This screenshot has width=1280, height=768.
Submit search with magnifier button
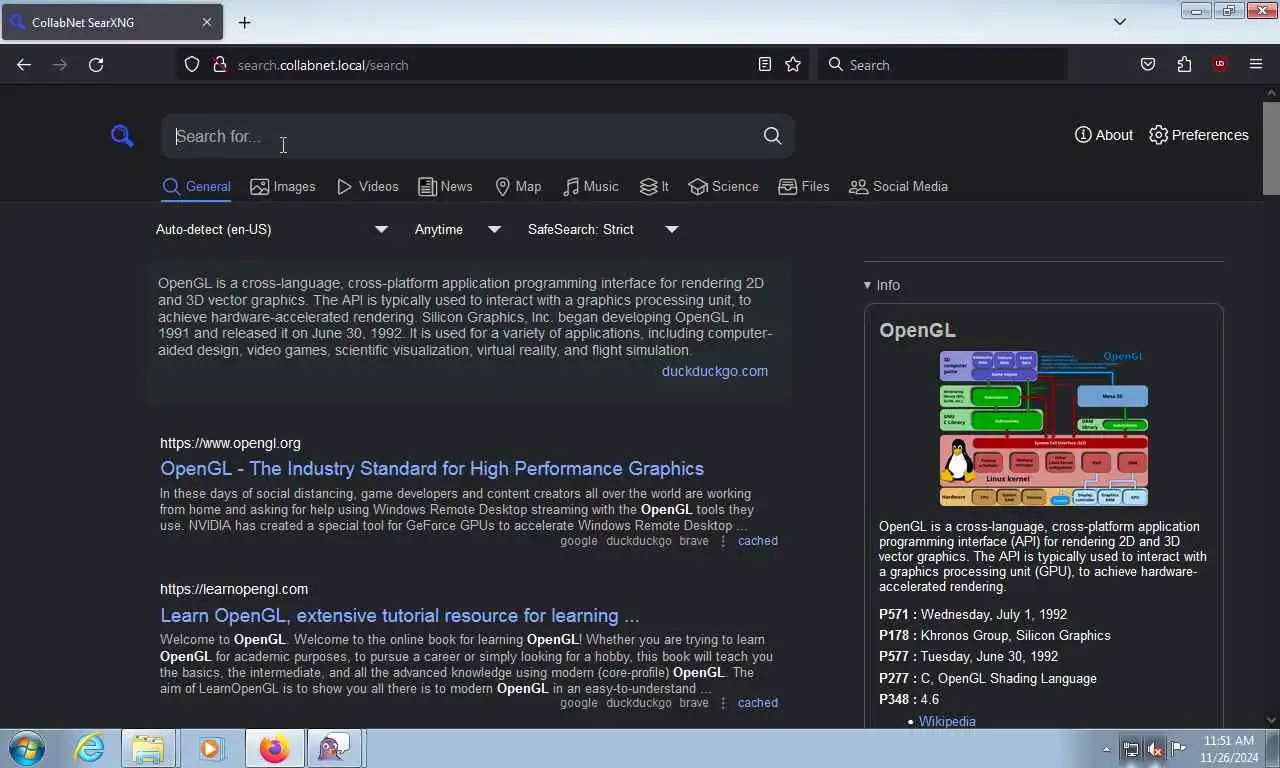click(x=772, y=136)
